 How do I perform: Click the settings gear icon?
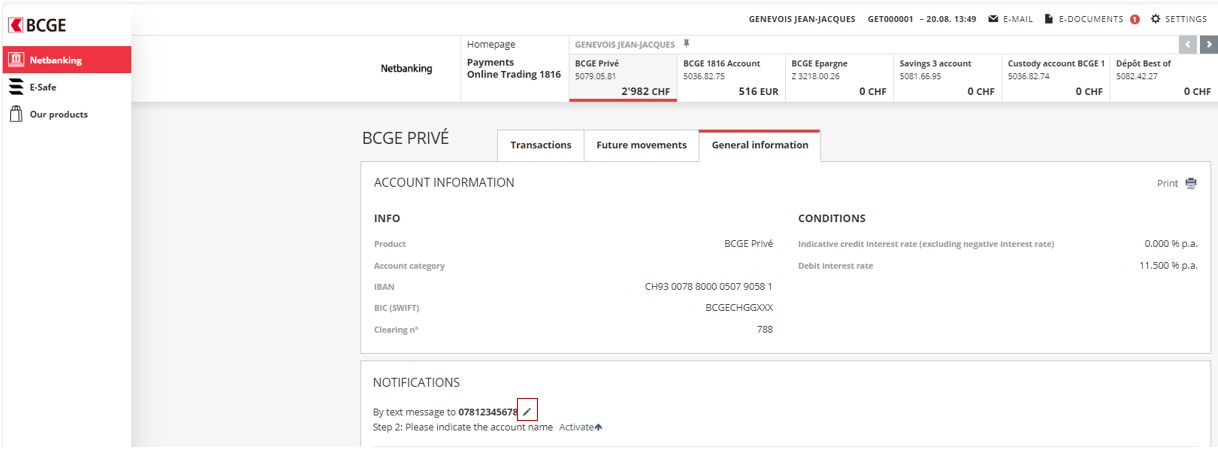(1156, 19)
